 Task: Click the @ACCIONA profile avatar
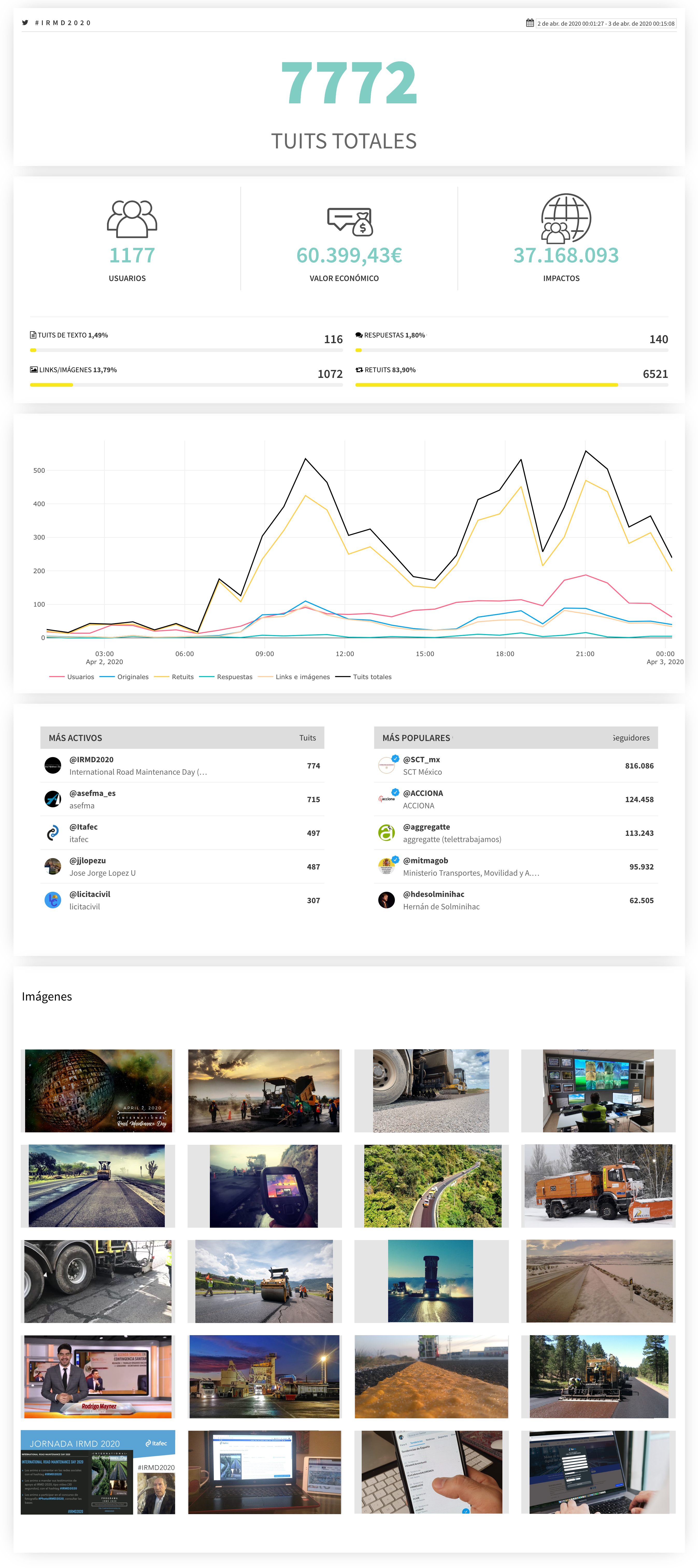tap(387, 799)
